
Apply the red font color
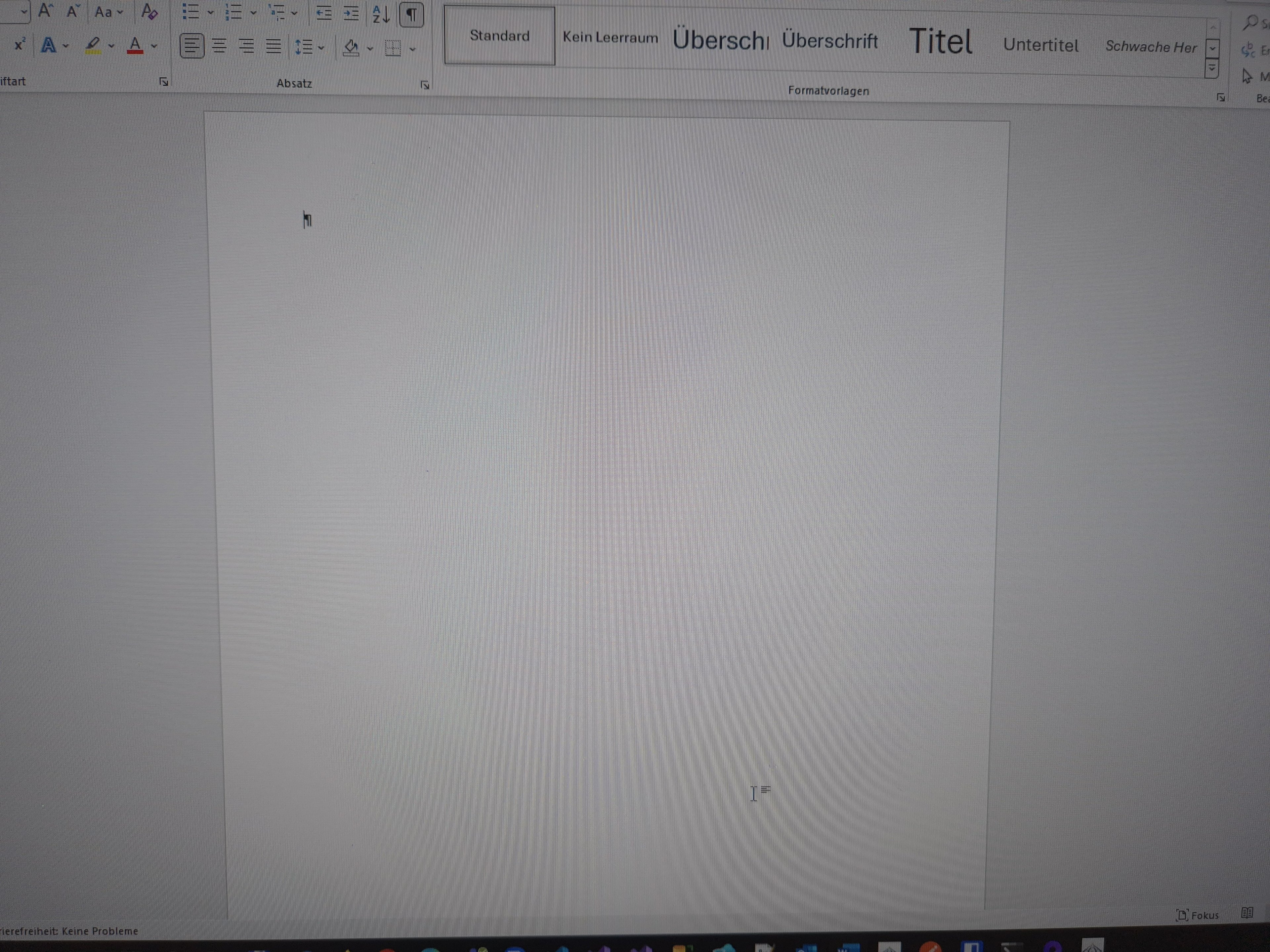135,45
